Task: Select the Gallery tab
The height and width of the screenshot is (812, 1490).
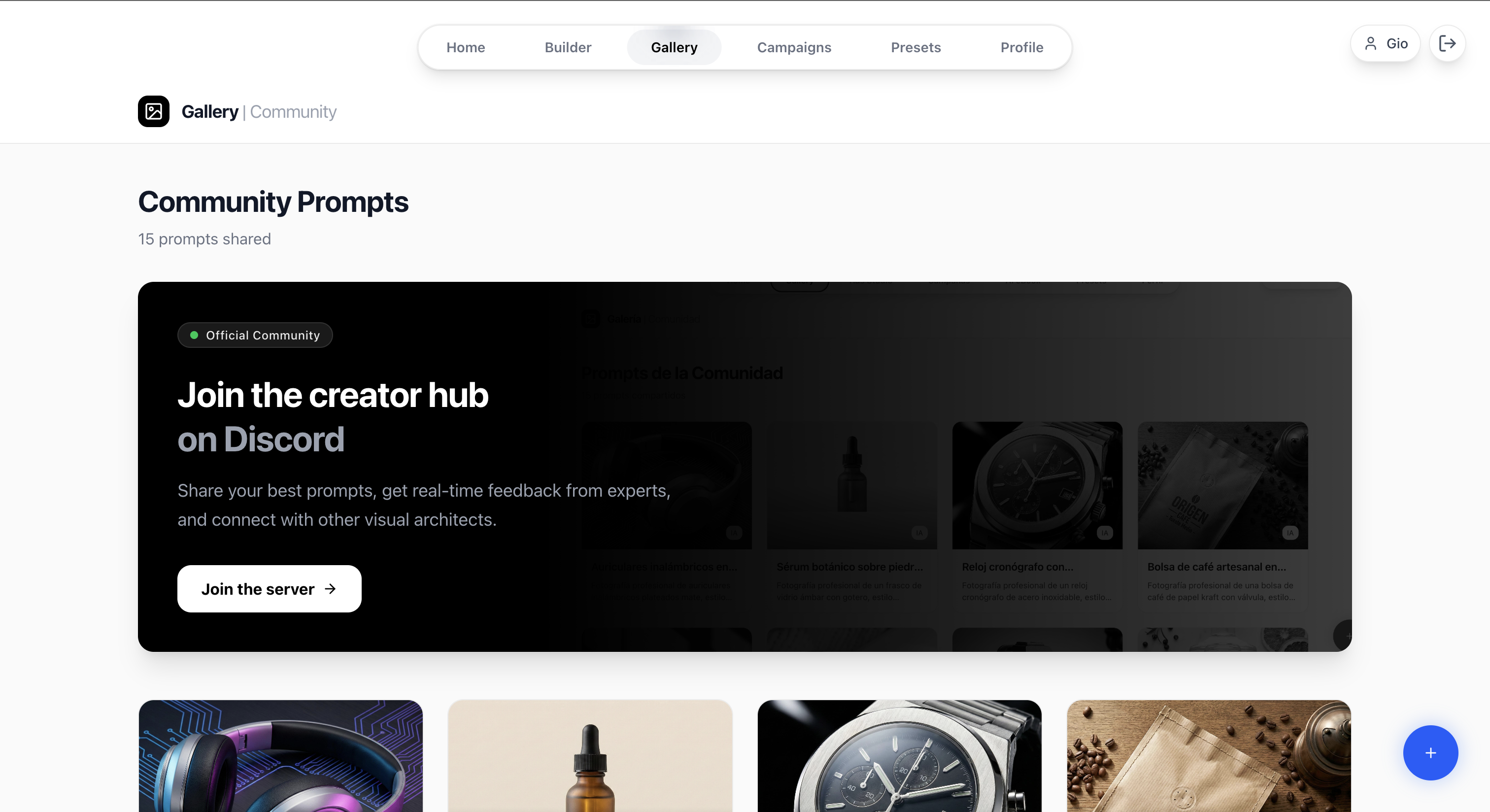Action: 674,47
